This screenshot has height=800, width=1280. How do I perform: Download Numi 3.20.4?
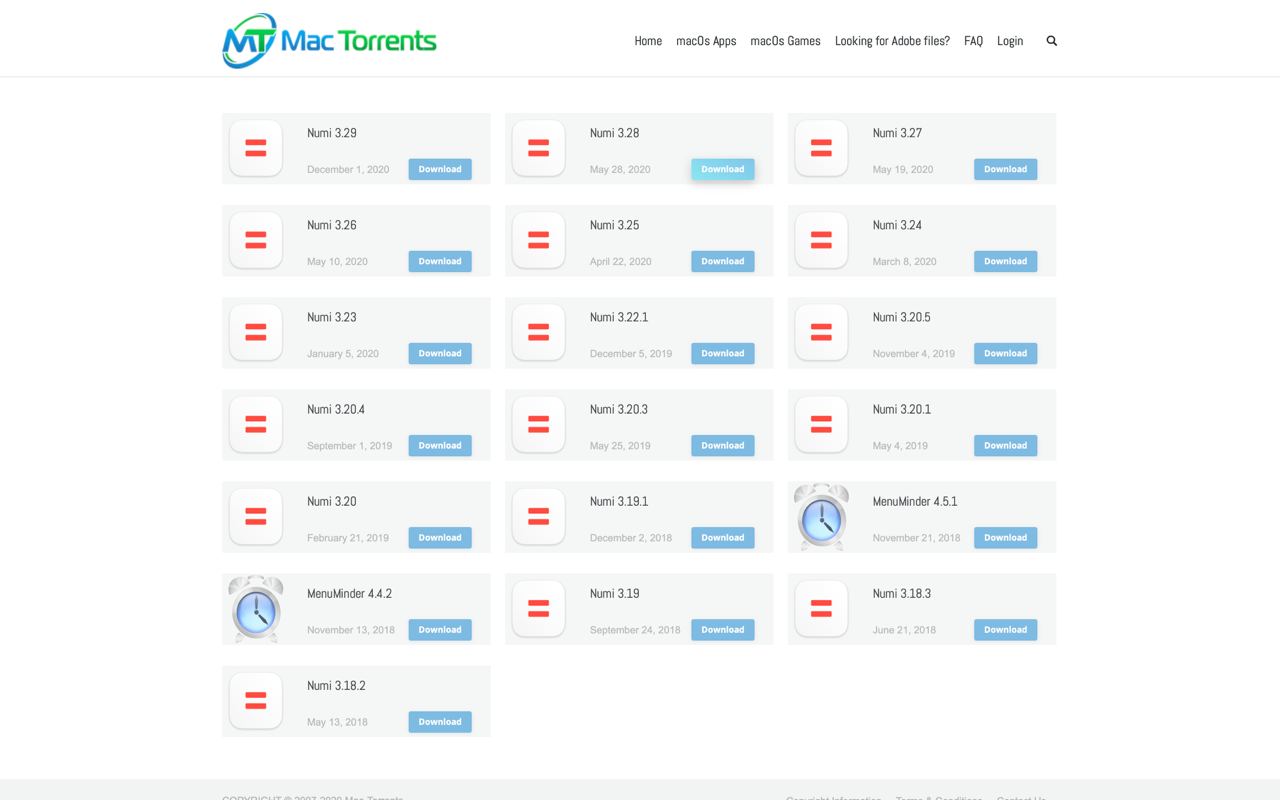440,445
